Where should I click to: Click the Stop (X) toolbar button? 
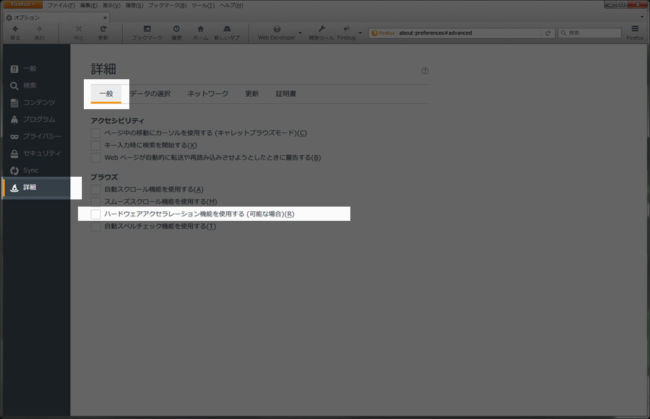[x=78, y=32]
